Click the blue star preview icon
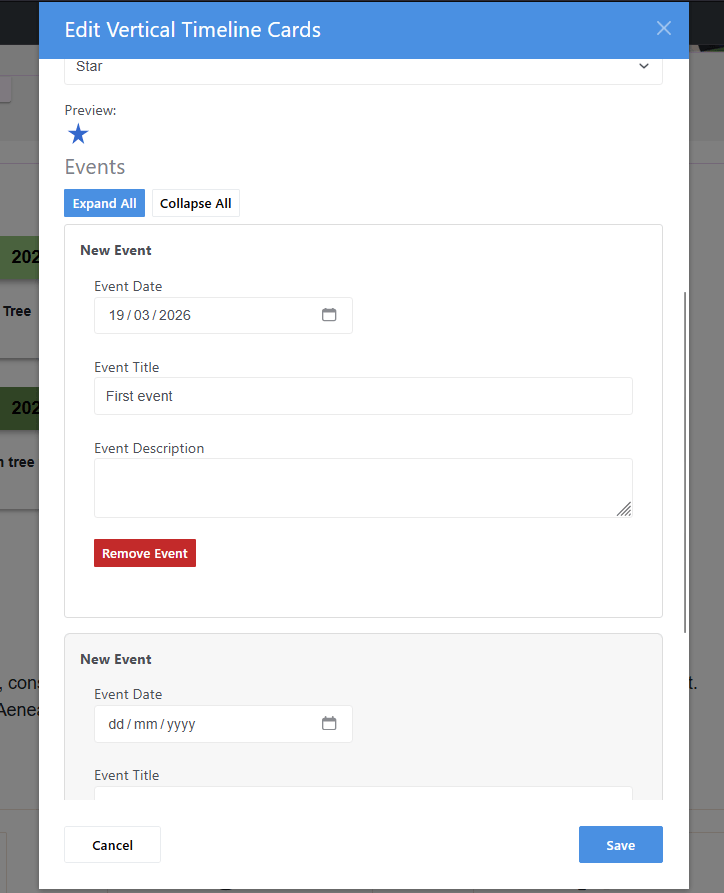The width and height of the screenshot is (724, 893). (78, 134)
